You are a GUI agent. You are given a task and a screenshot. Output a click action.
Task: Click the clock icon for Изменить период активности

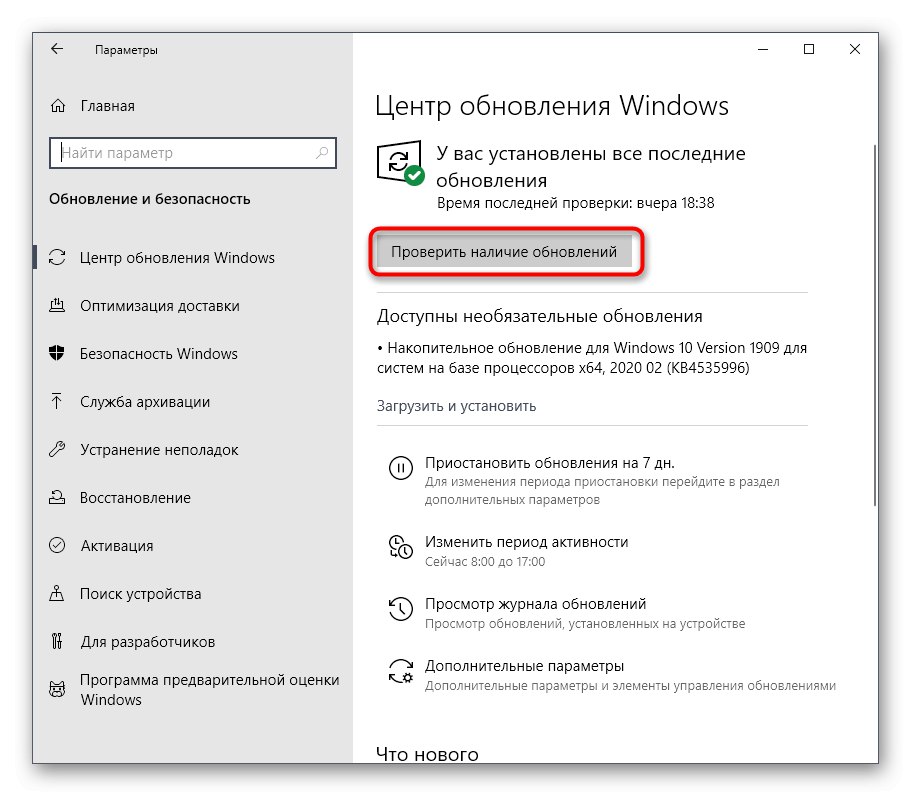(x=401, y=547)
